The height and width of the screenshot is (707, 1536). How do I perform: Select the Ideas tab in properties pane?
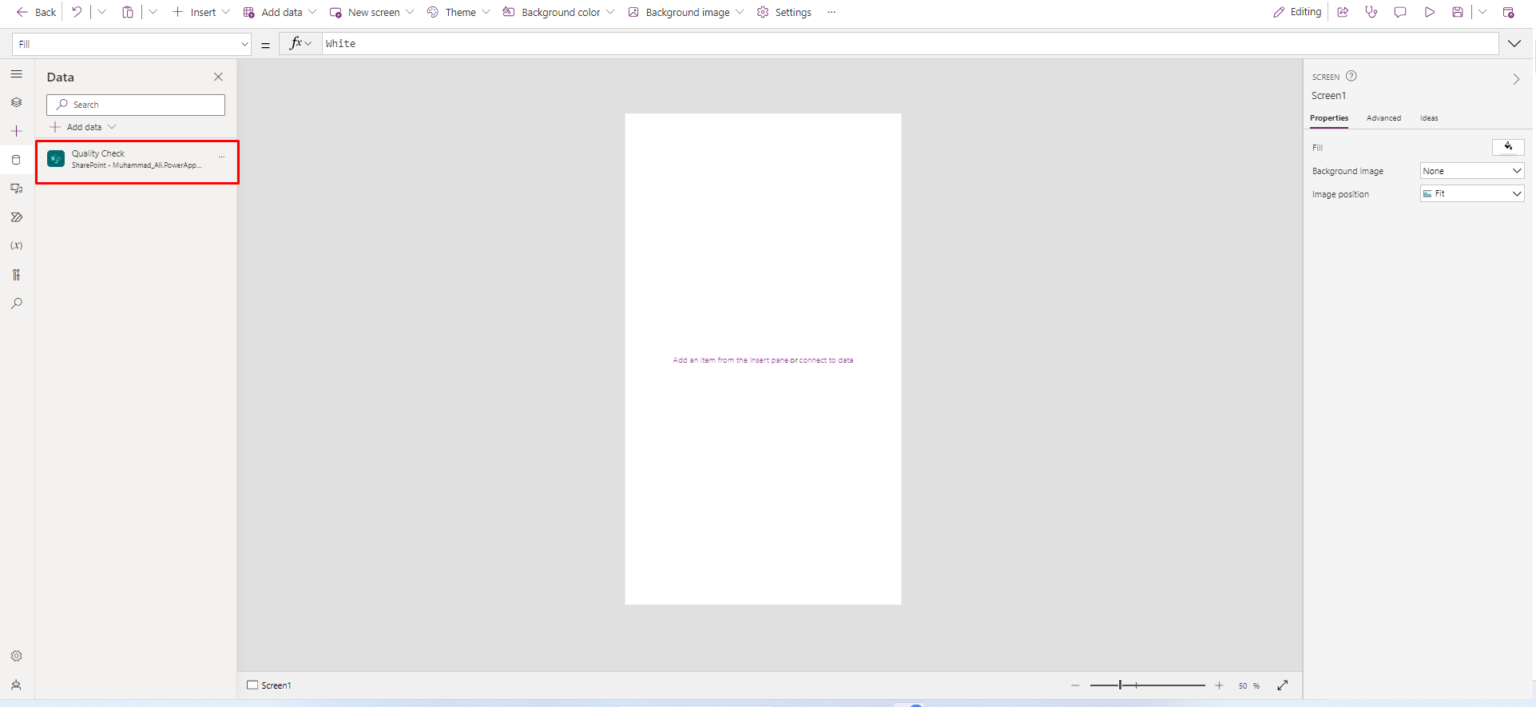point(1429,117)
